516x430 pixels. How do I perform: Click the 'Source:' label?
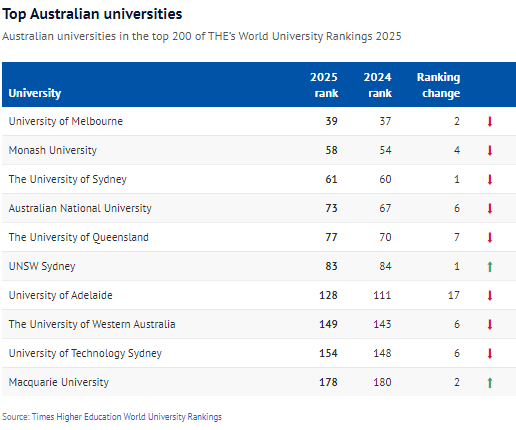(16, 417)
